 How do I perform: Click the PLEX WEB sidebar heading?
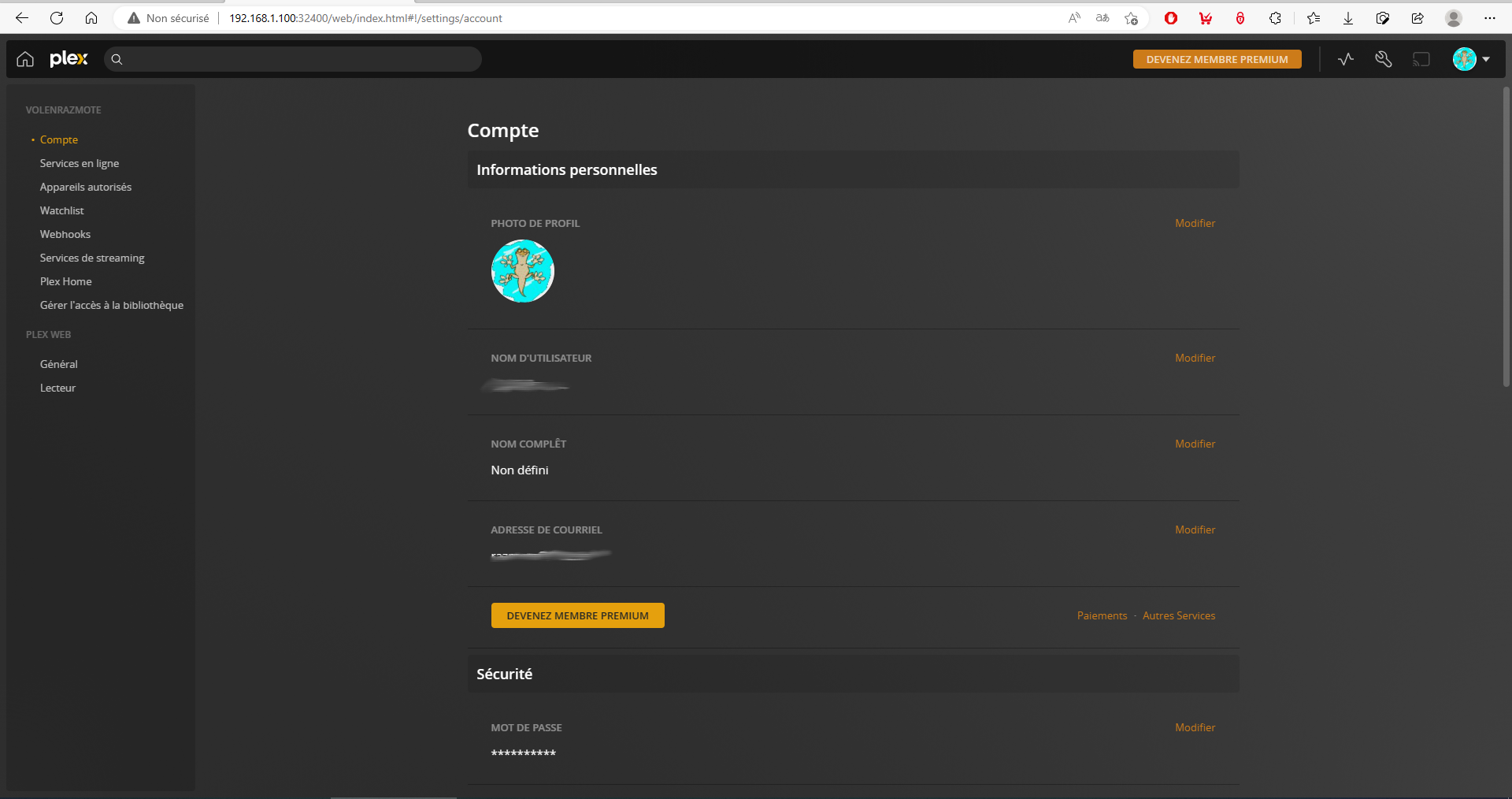coord(49,335)
